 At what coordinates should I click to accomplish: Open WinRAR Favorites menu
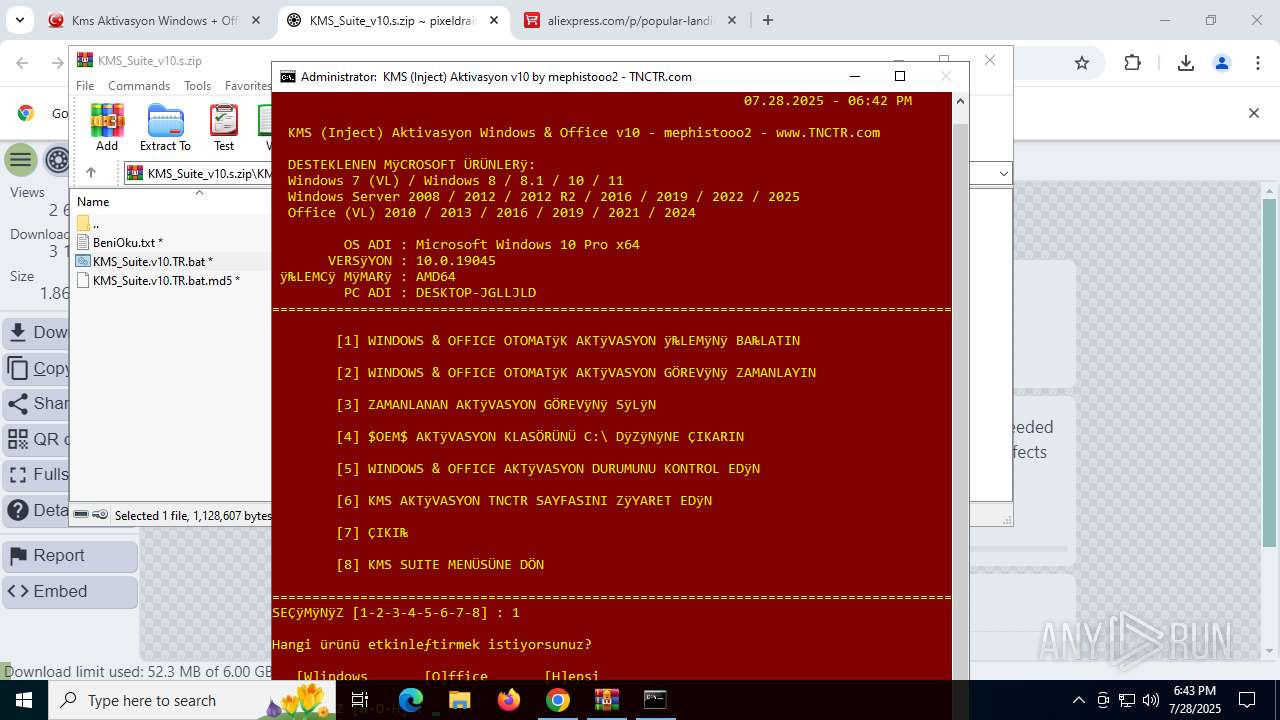tap(247, 86)
